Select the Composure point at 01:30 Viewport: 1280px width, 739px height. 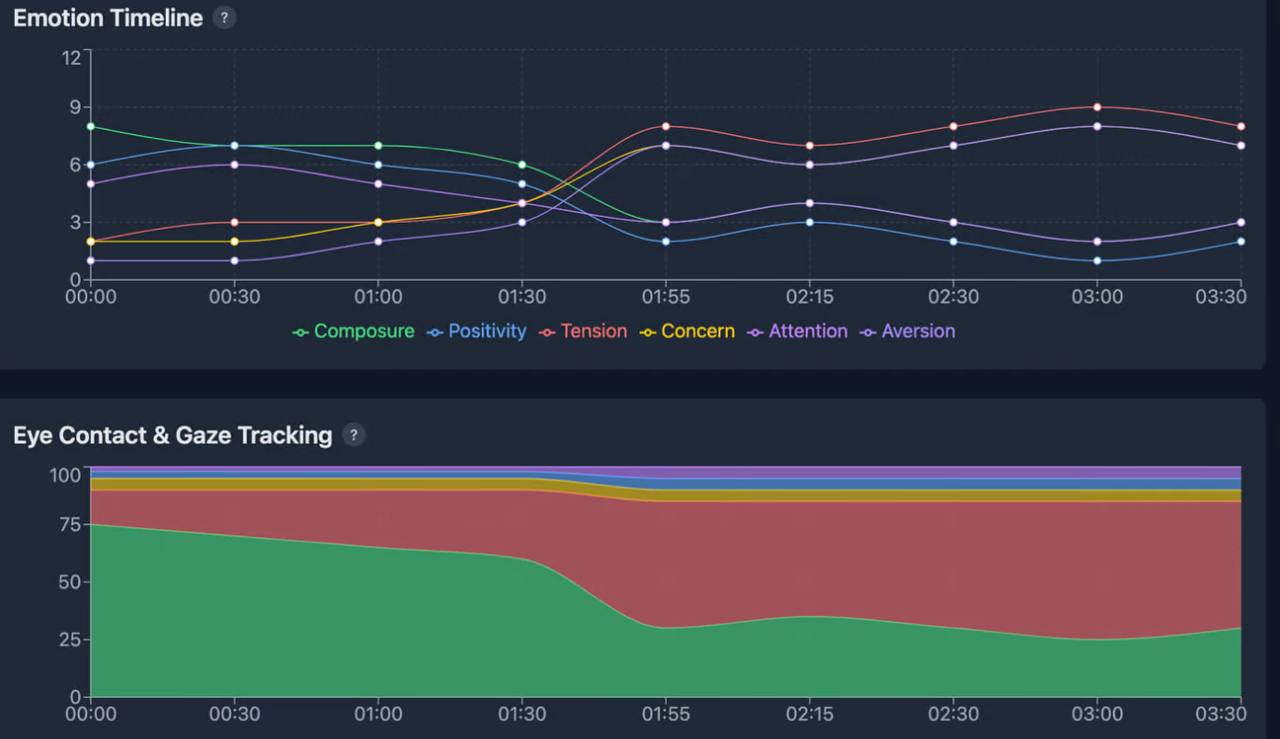(x=522, y=165)
